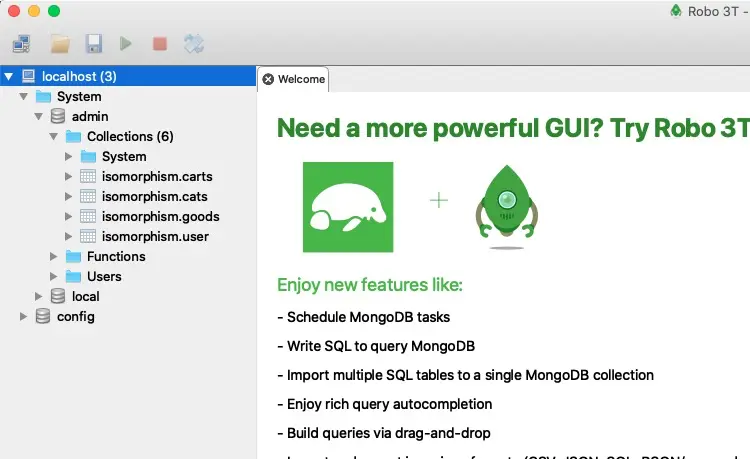Image resolution: width=750 pixels, height=459 pixels.
Task: Select the isomorphism.carts collection name
Action: pos(157,176)
